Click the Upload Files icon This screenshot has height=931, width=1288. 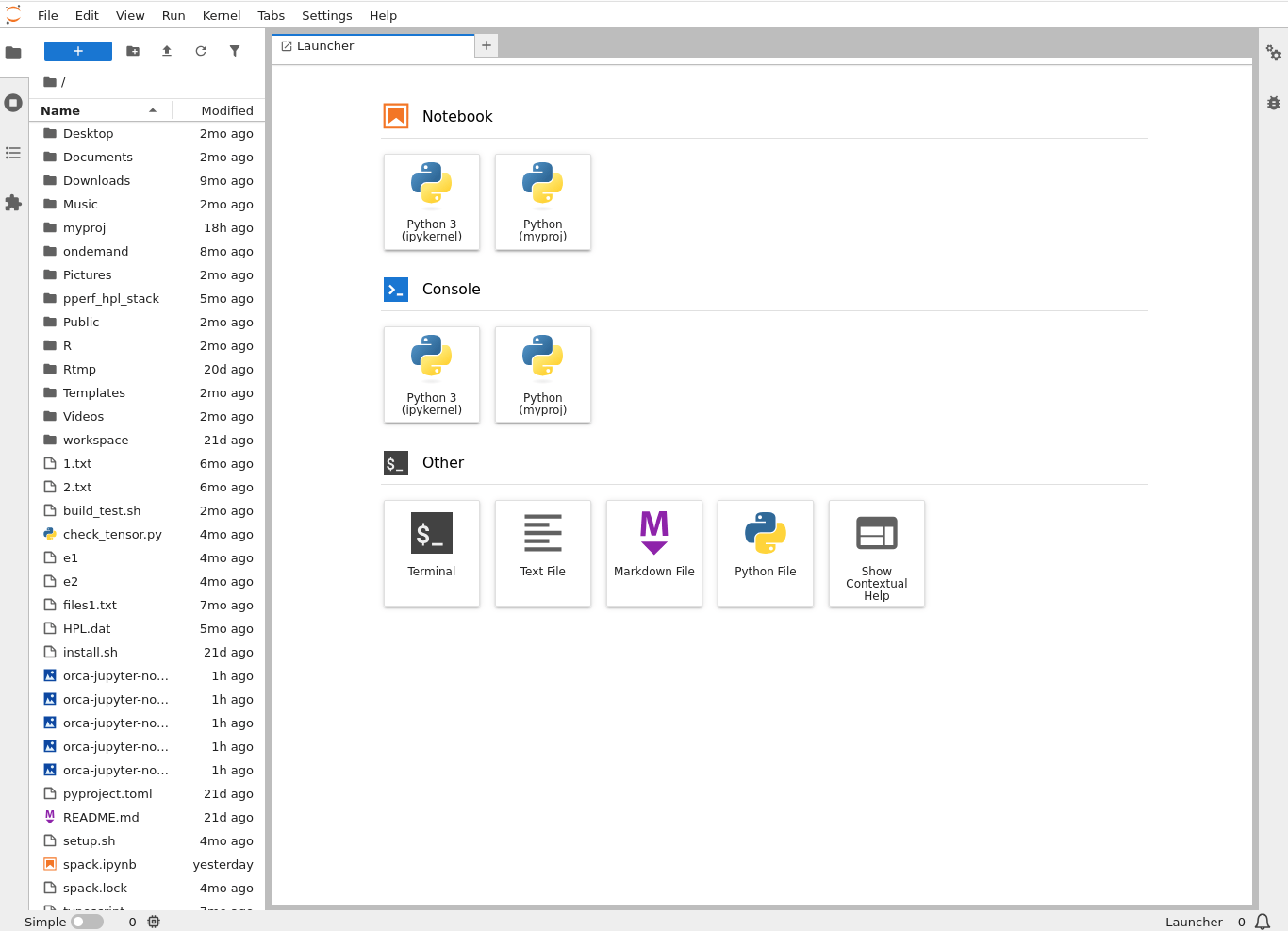pos(167,51)
